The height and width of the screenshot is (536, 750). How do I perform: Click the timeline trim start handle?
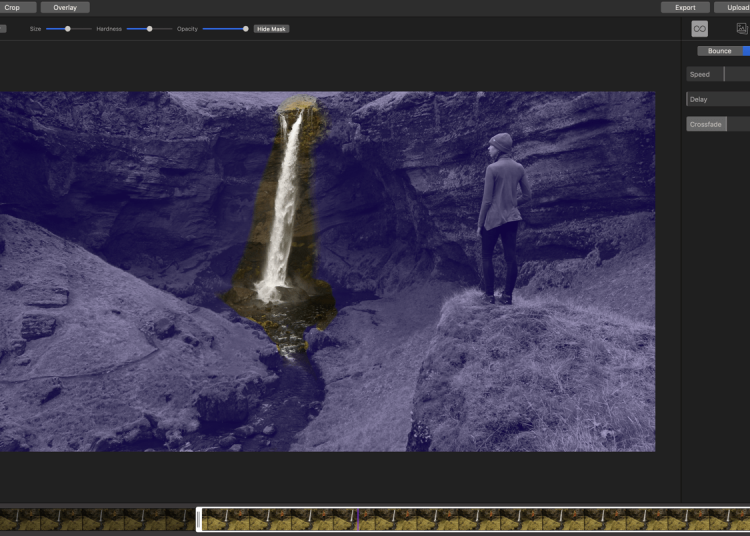pyautogui.click(x=199, y=519)
